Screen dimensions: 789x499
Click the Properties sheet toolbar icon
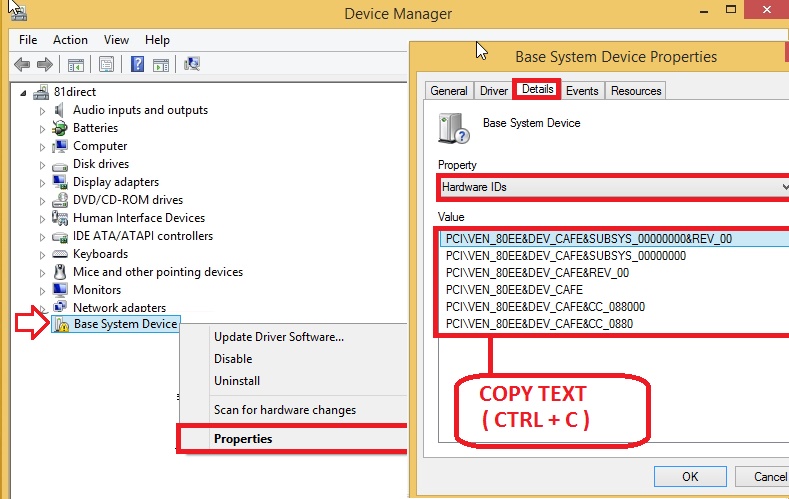tap(106, 65)
